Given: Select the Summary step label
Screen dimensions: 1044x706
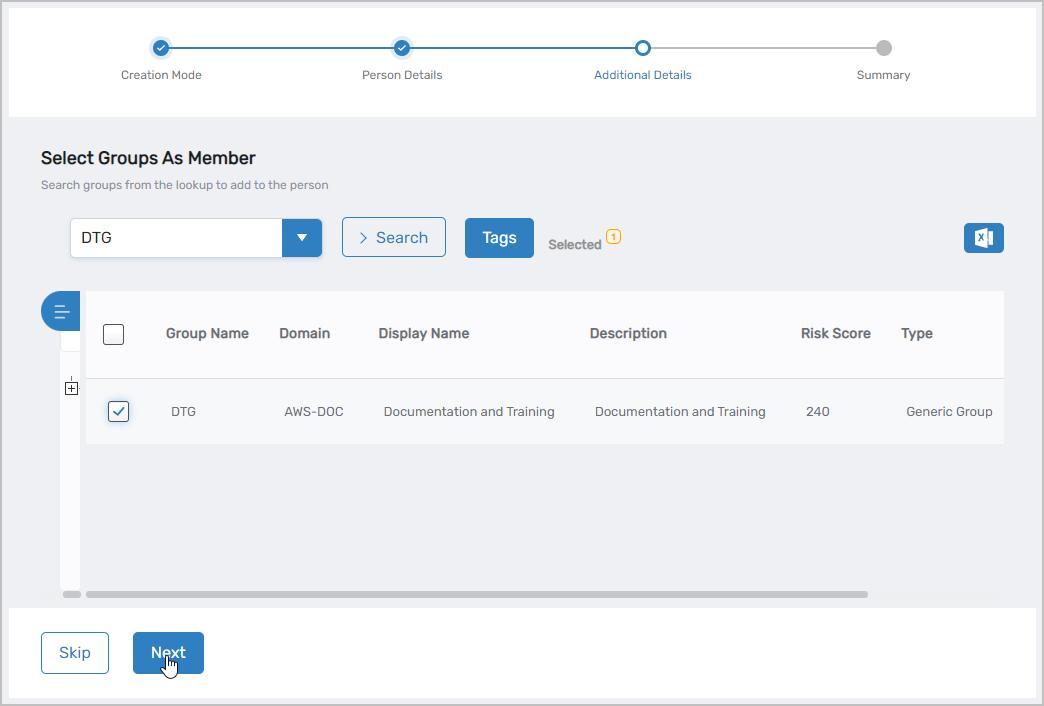Looking at the screenshot, I should pyautogui.click(x=883, y=74).
